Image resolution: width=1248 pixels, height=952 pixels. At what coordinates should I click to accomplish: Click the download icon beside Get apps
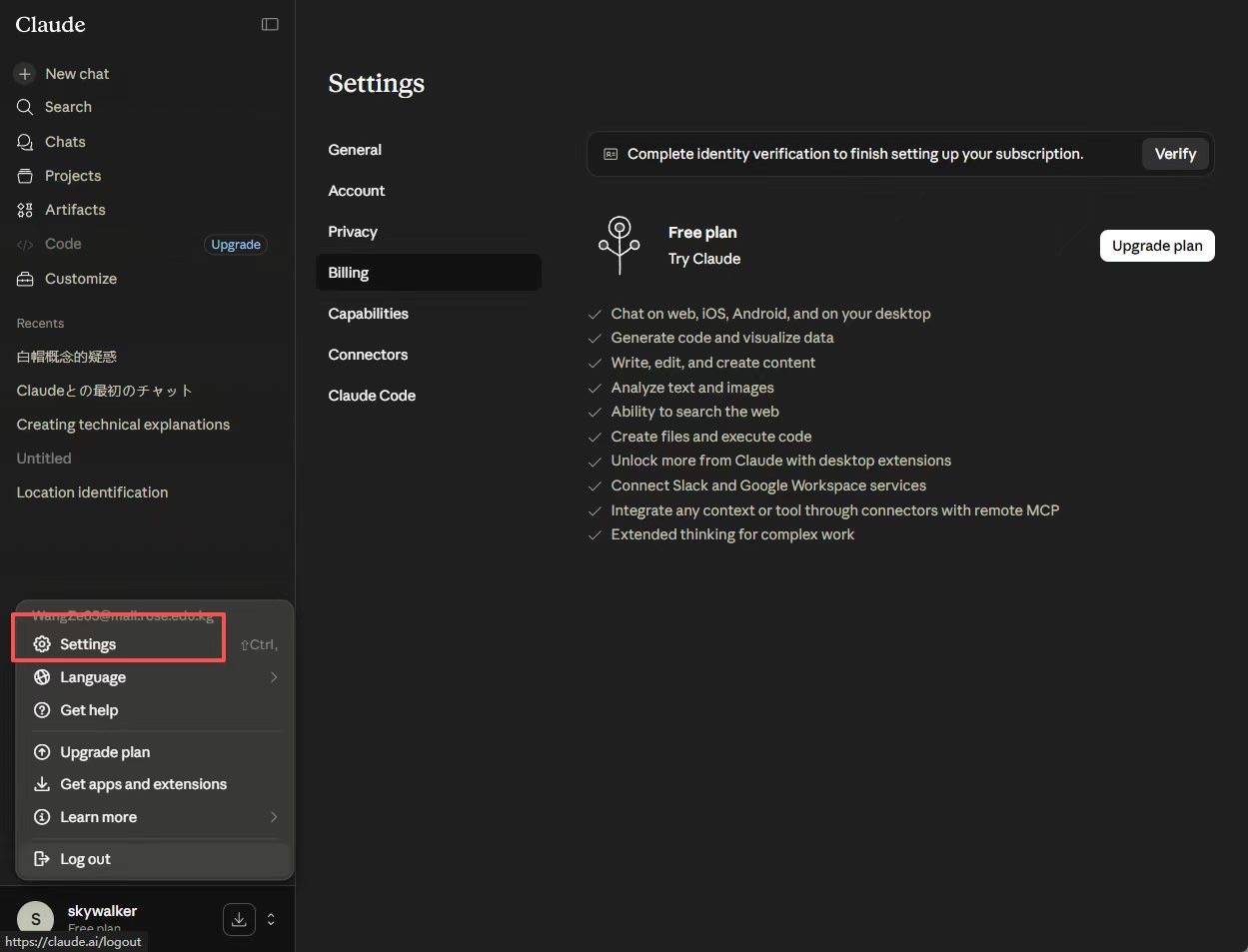point(42,784)
